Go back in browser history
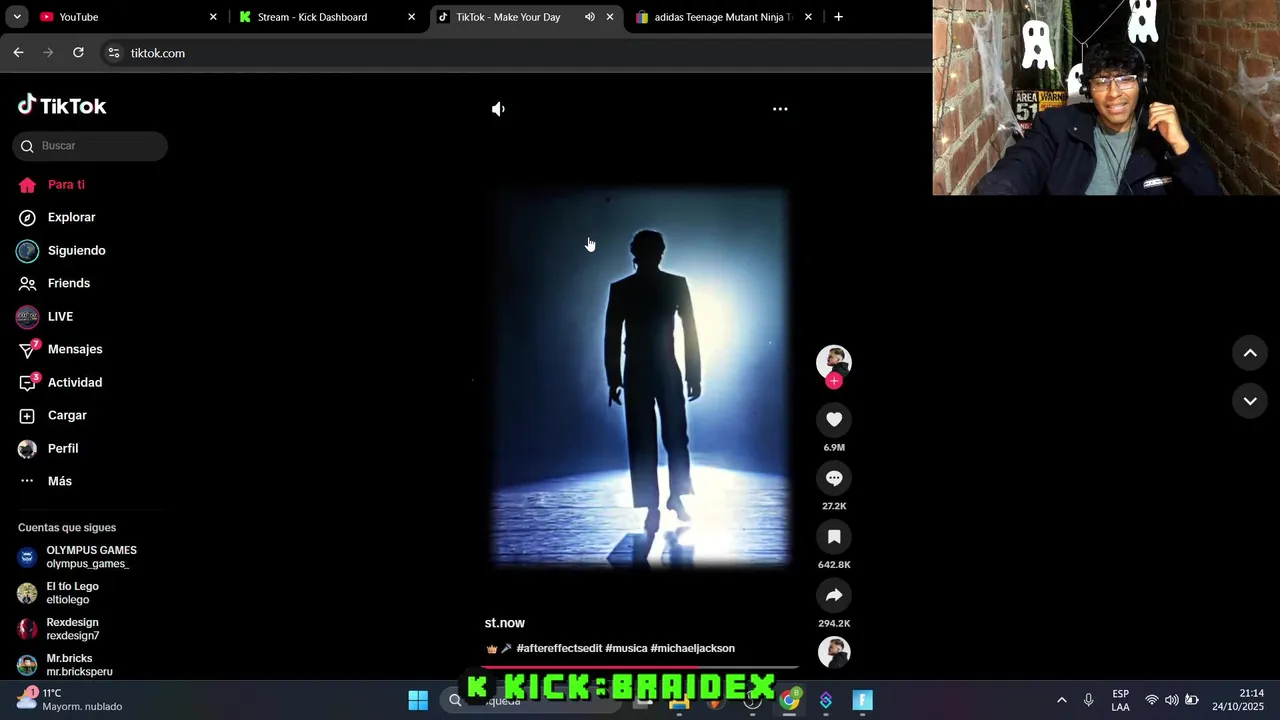The width and height of the screenshot is (1280, 720). [18, 53]
